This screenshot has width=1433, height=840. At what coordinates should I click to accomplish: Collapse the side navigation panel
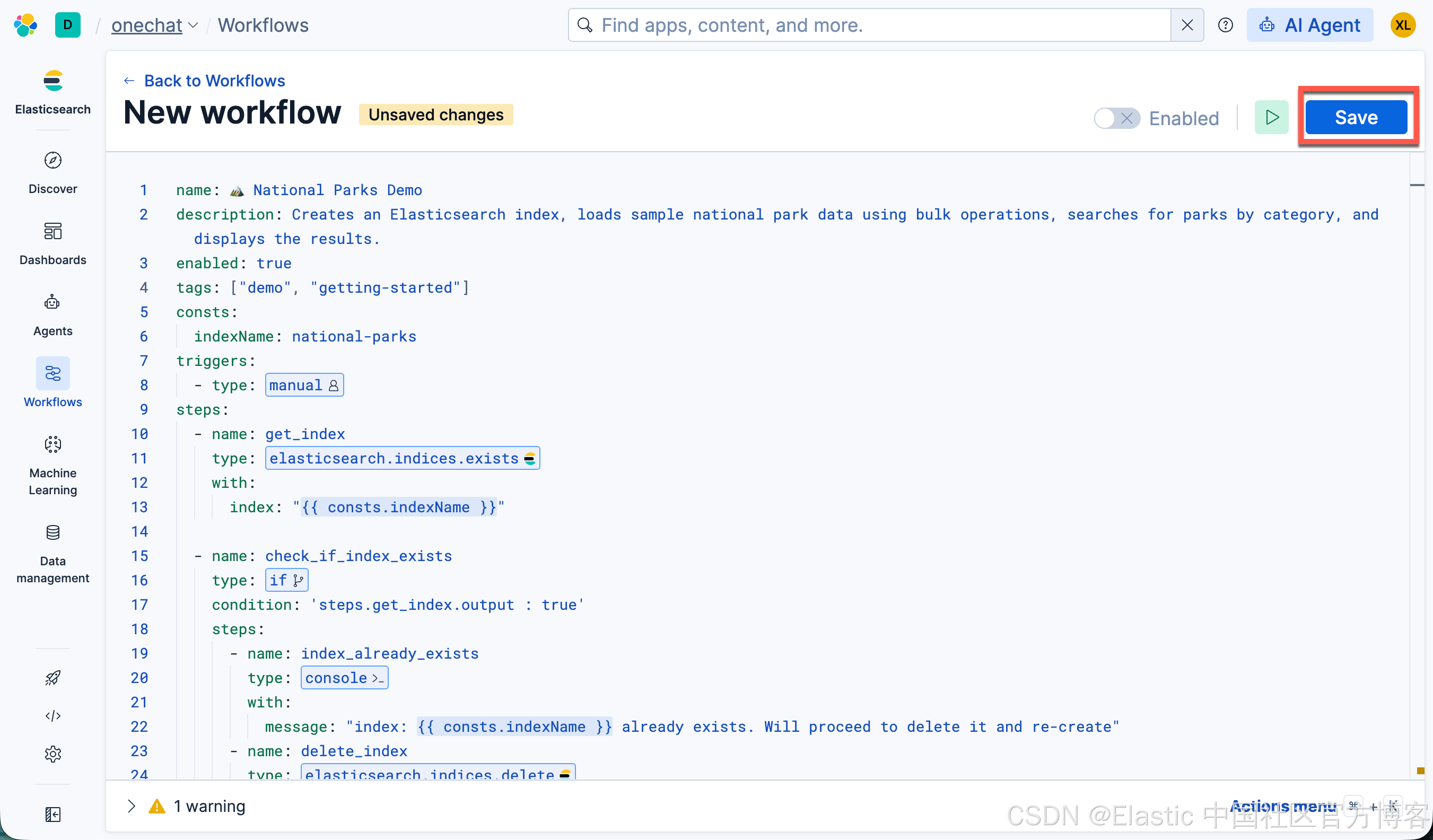click(53, 815)
